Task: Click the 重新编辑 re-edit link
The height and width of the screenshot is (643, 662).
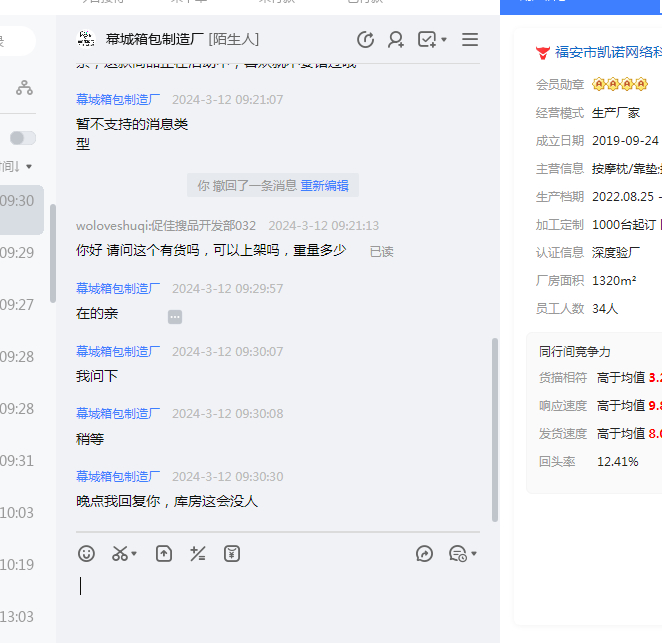Action: pos(325,185)
